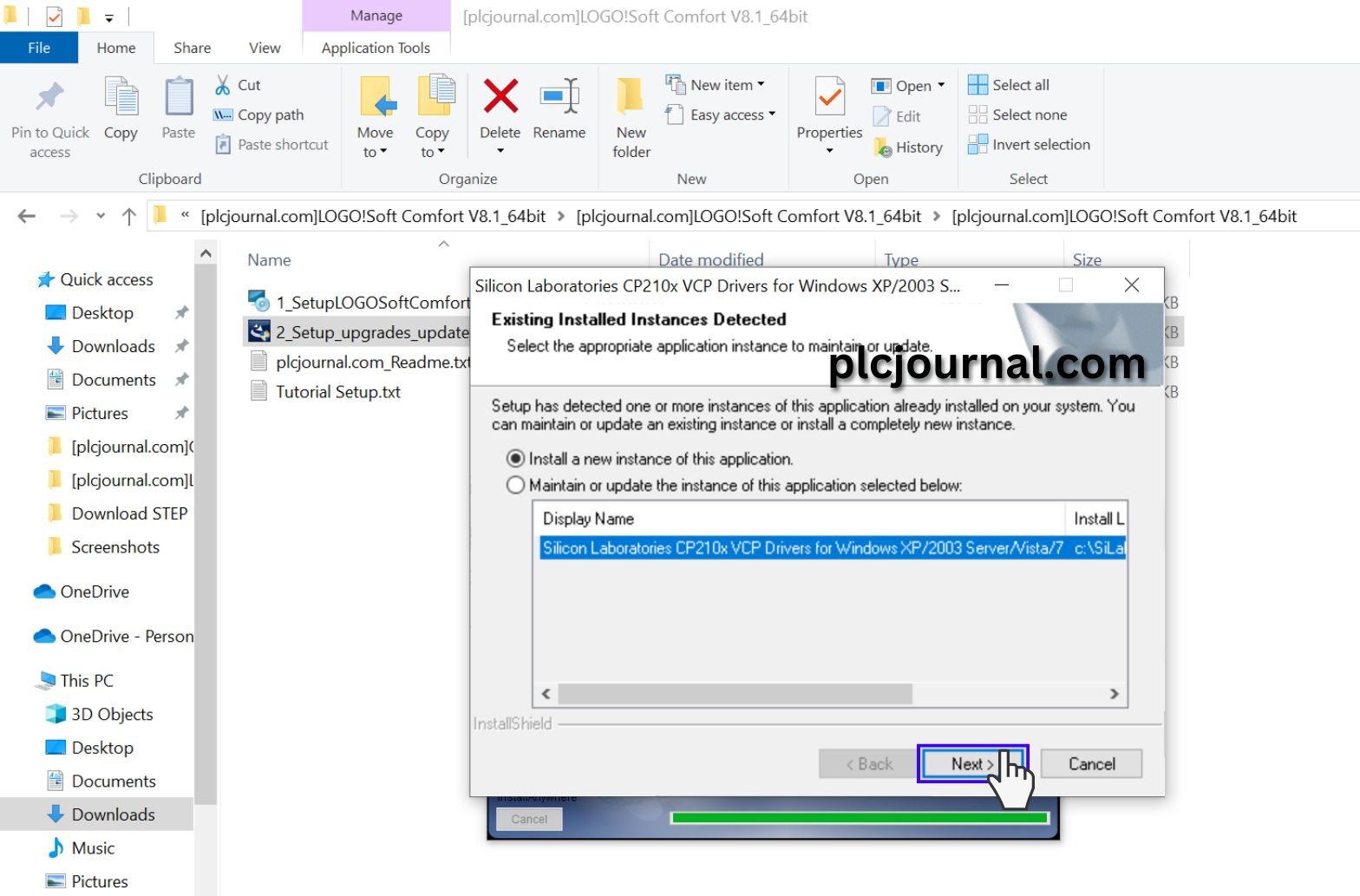Switch to the View ribbon tab
This screenshot has height=896, width=1360.
pyautogui.click(x=265, y=48)
